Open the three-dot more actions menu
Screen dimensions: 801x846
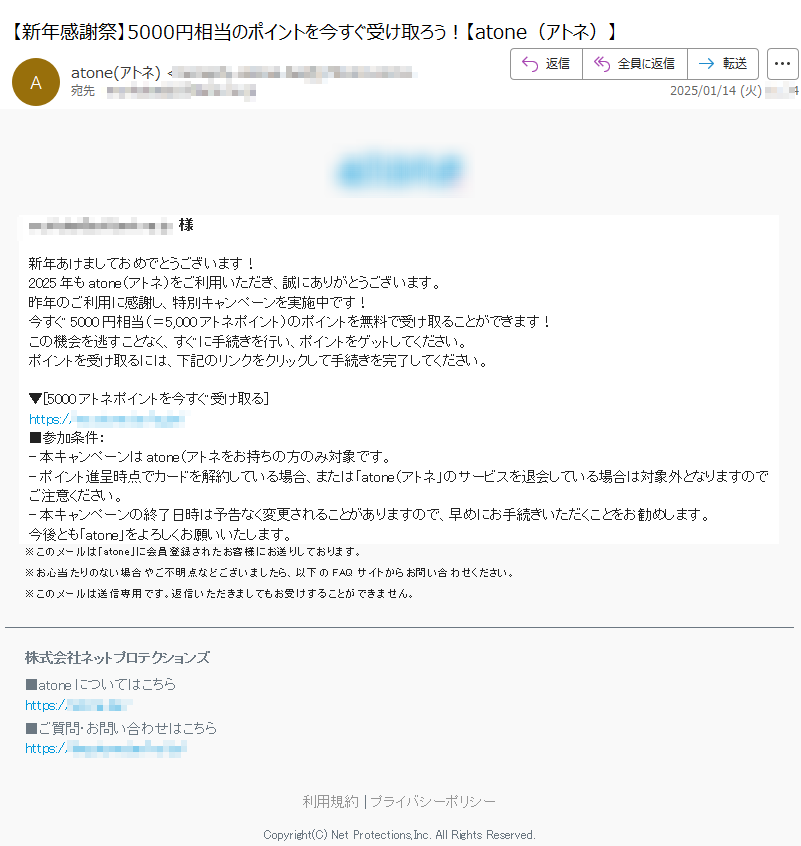tap(782, 64)
